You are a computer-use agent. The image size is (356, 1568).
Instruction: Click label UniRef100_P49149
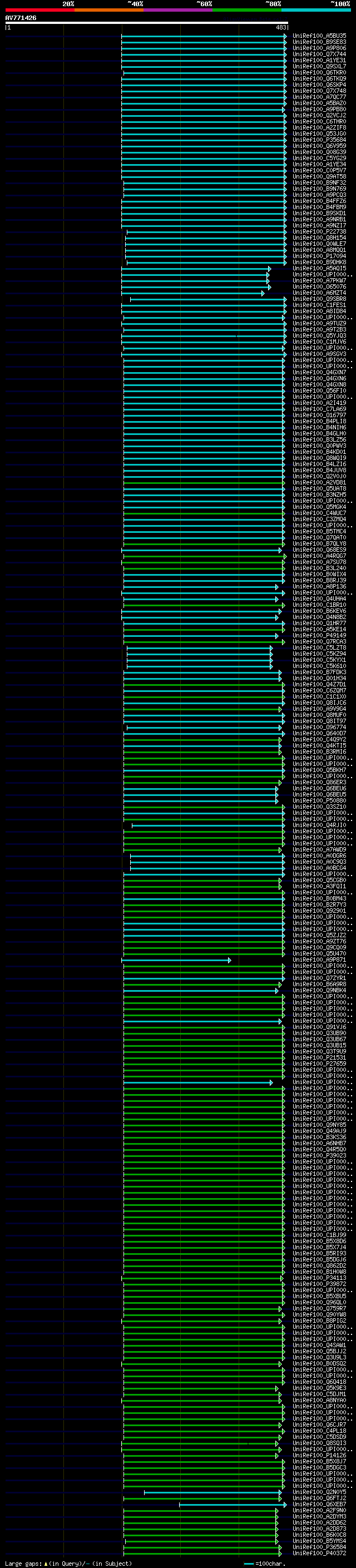point(319,635)
